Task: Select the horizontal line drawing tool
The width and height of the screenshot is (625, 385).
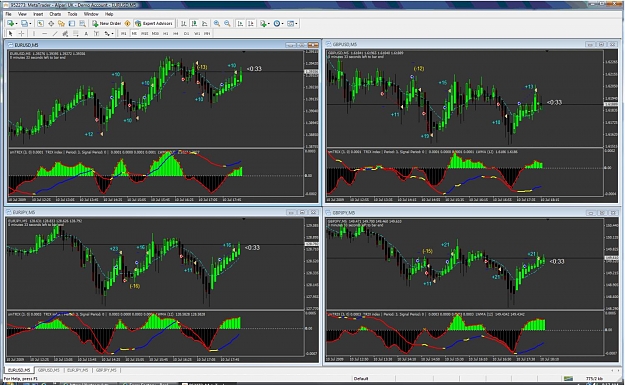Action: coord(45,33)
